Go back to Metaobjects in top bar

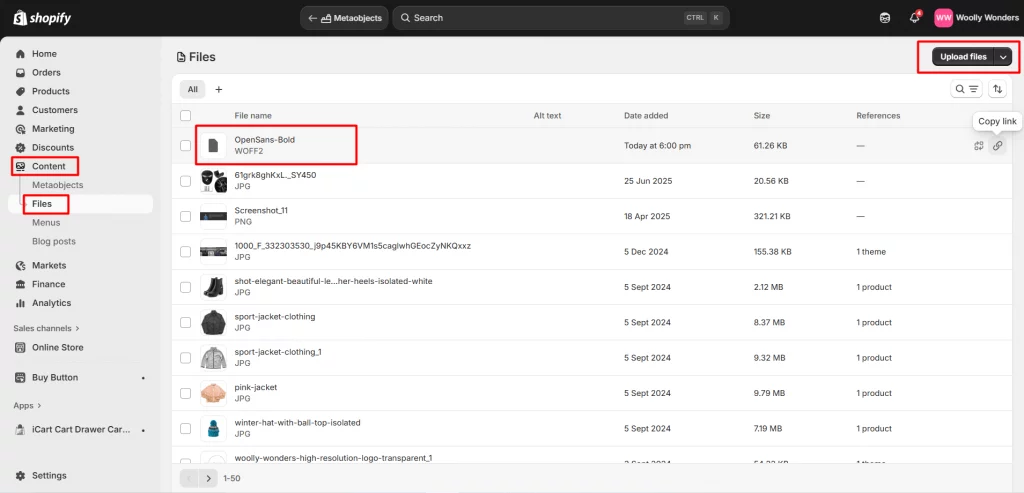pyautogui.click(x=345, y=18)
